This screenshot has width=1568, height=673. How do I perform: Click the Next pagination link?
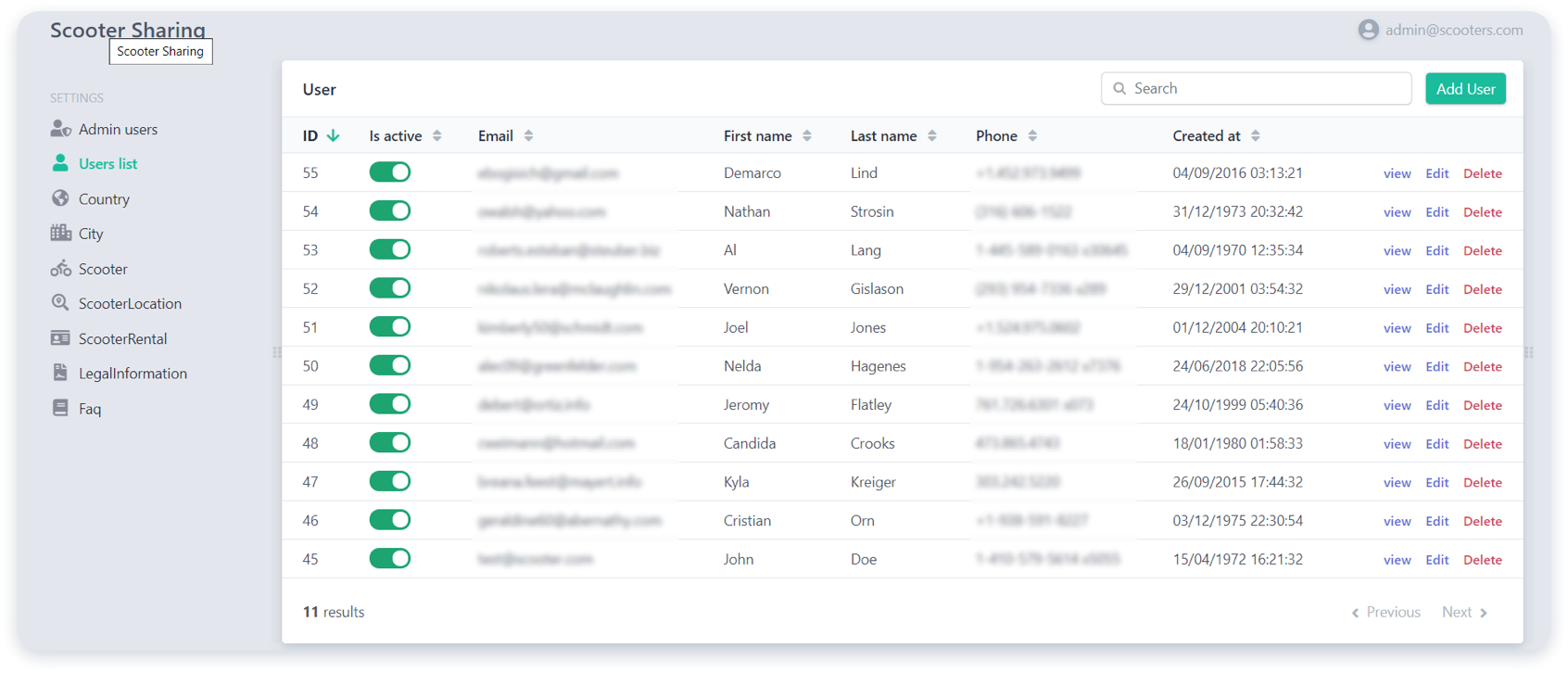pyautogui.click(x=1464, y=613)
